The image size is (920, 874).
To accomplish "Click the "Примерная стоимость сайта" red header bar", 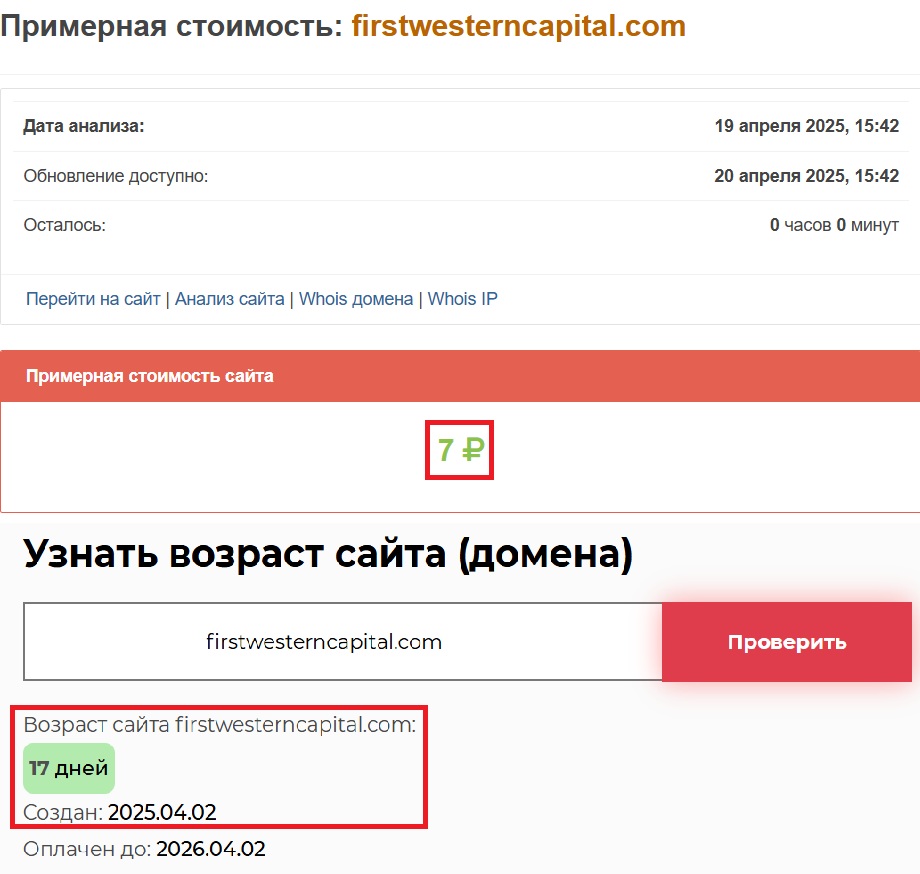I will (x=460, y=376).
